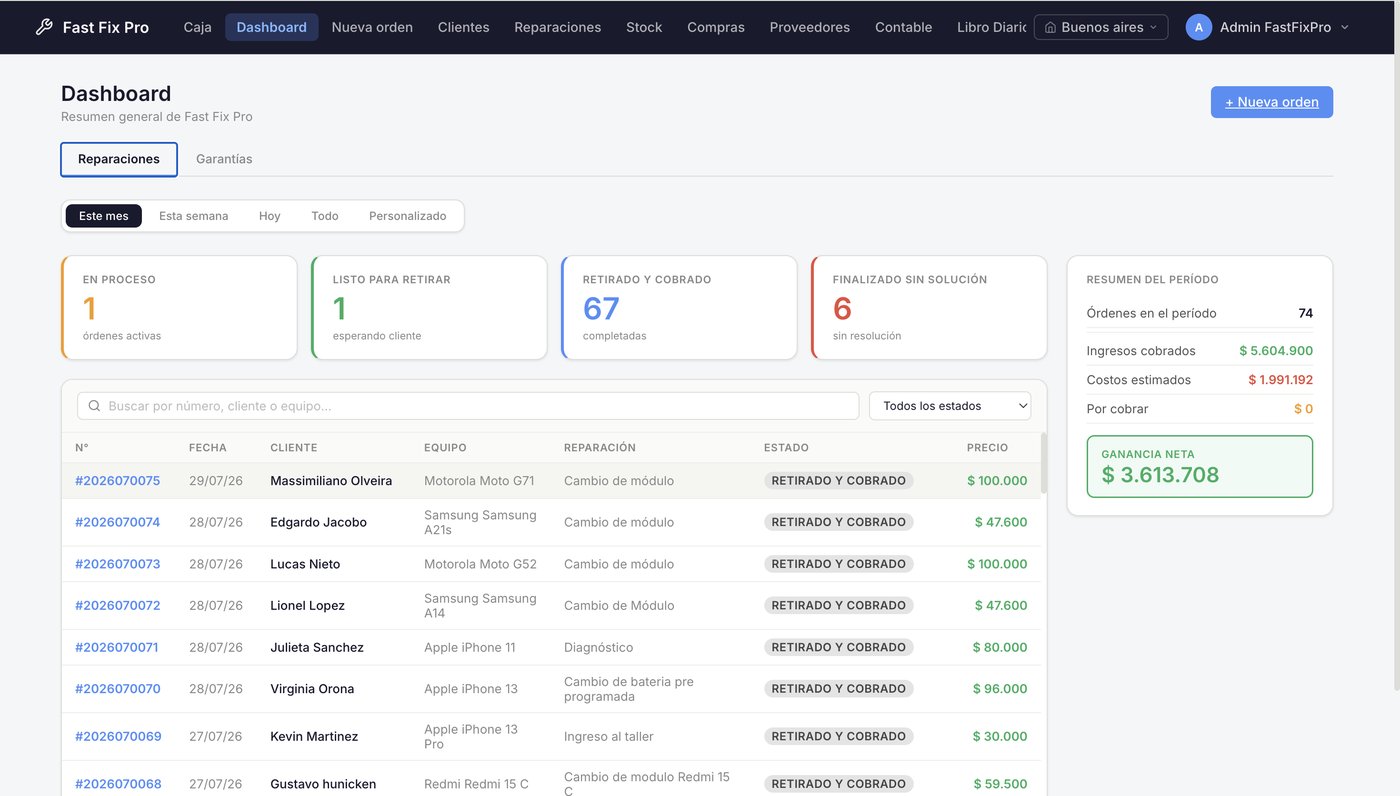Viewport: 1400px width, 796px height.
Task: Click the Ganancia neta $ 3.613.708 box
Action: click(1200, 466)
